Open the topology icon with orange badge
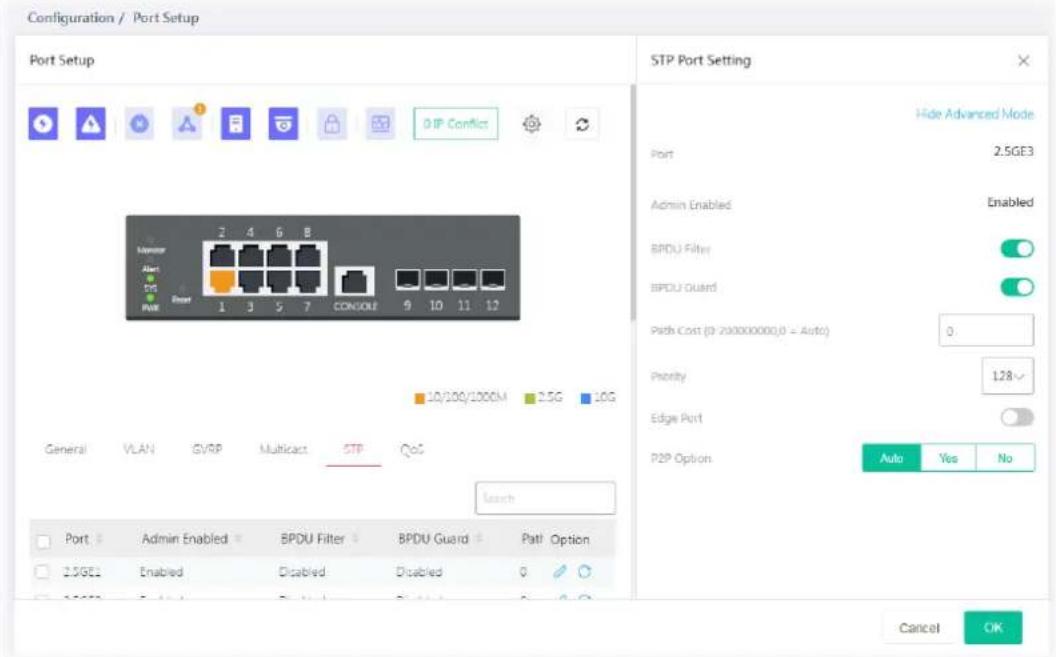 coord(187,123)
